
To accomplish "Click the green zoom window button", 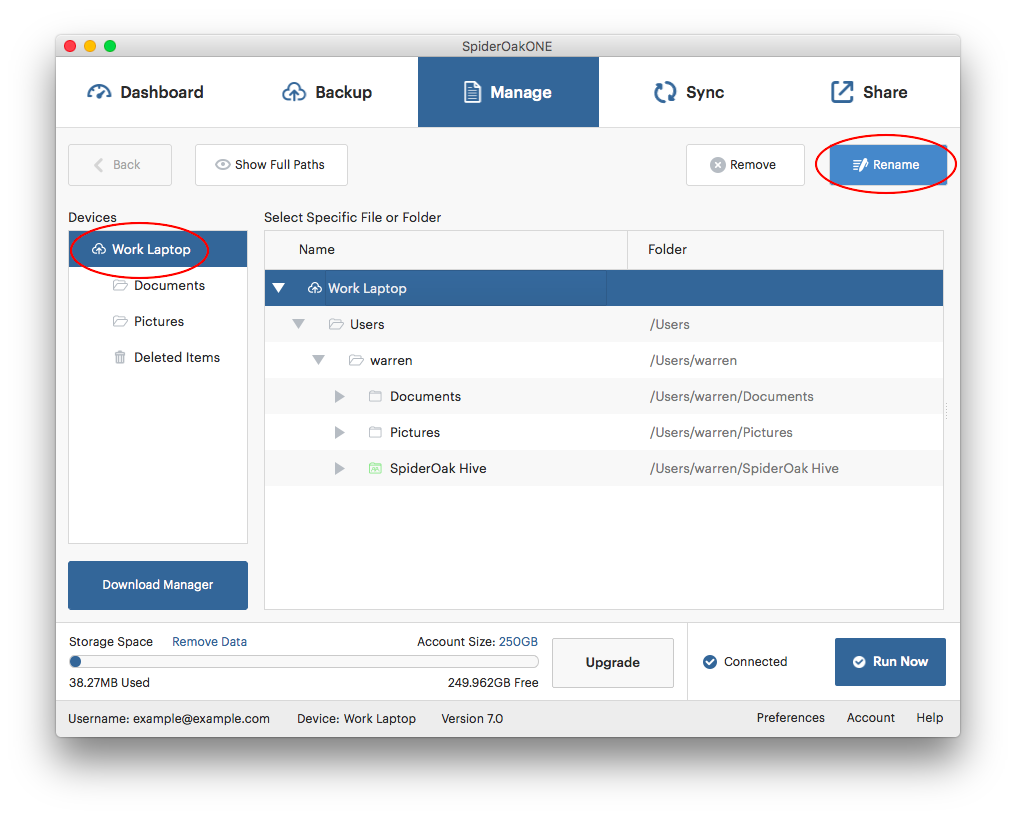I will [110, 46].
